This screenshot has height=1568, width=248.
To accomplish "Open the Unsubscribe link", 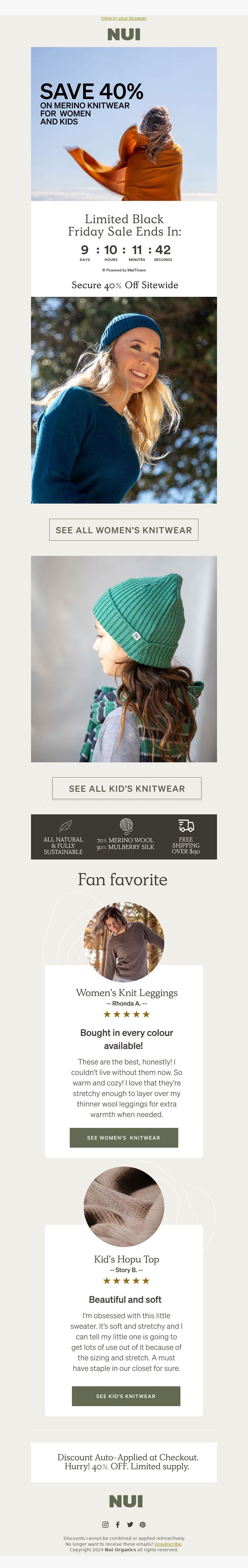I will click(168, 1544).
